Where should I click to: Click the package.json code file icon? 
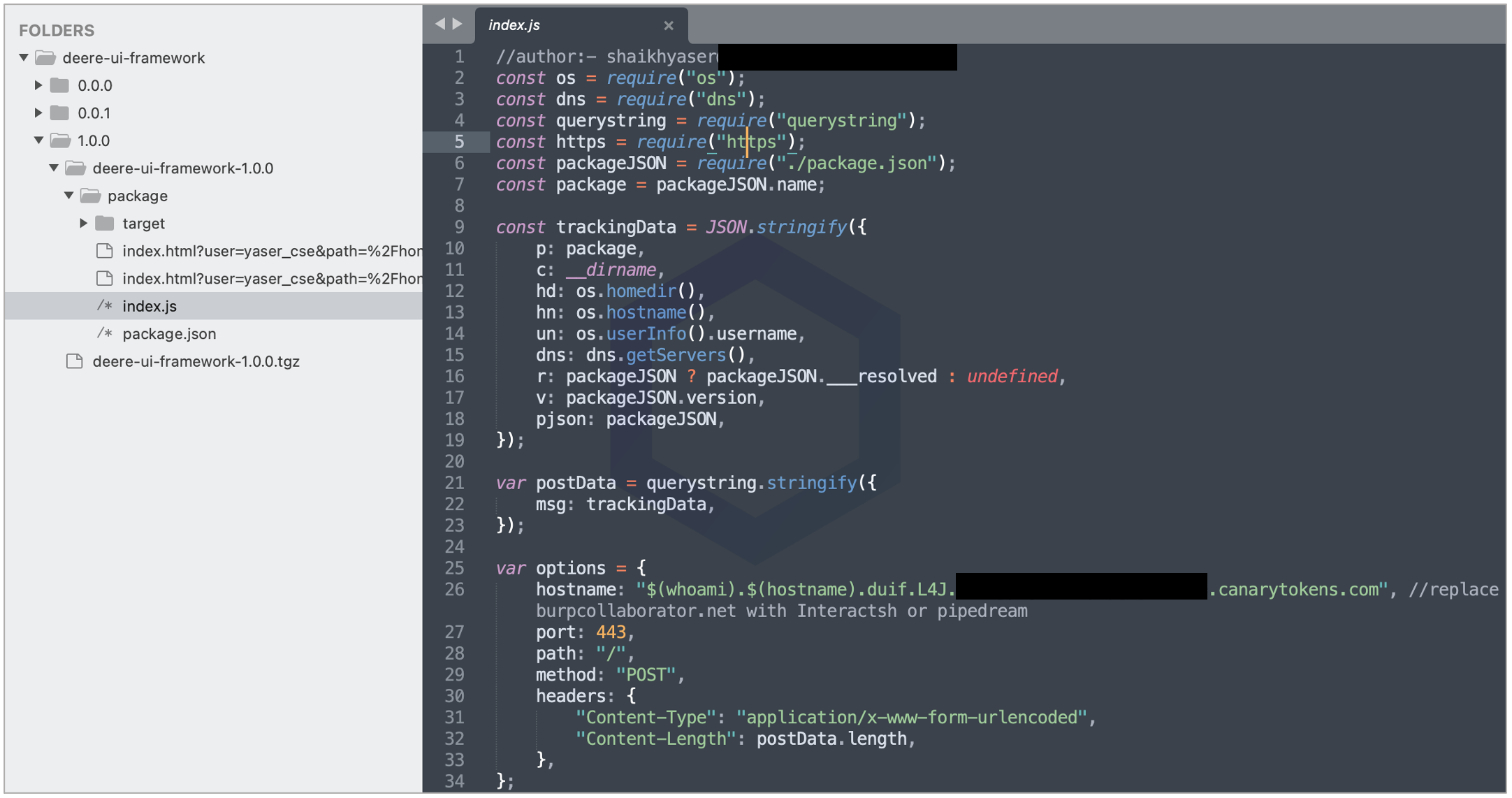coord(105,334)
